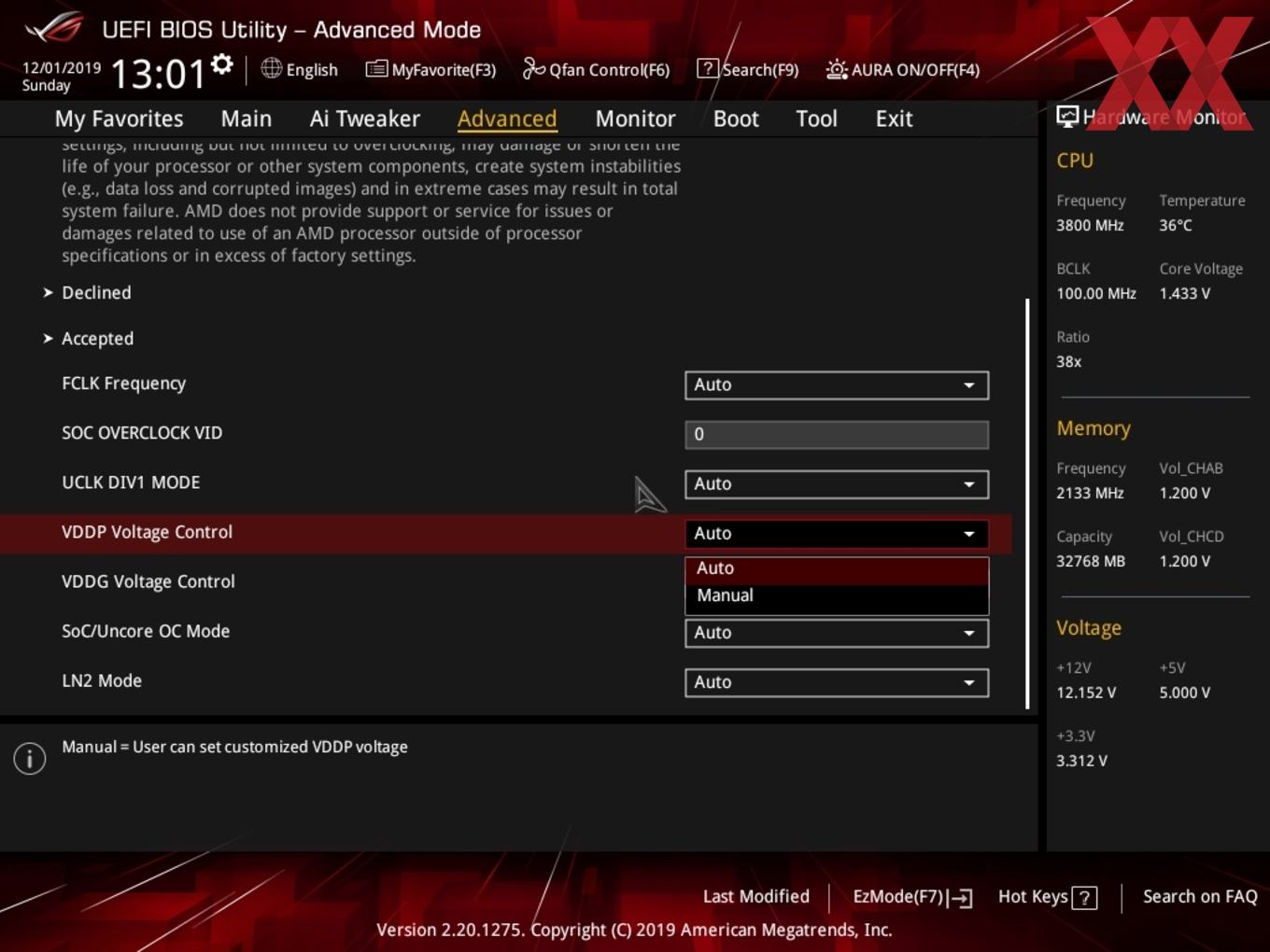The image size is (1270, 952).
Task: Click the Hot Keys question mark icon
Action: pyautogui.click(x=1084, y=898)
